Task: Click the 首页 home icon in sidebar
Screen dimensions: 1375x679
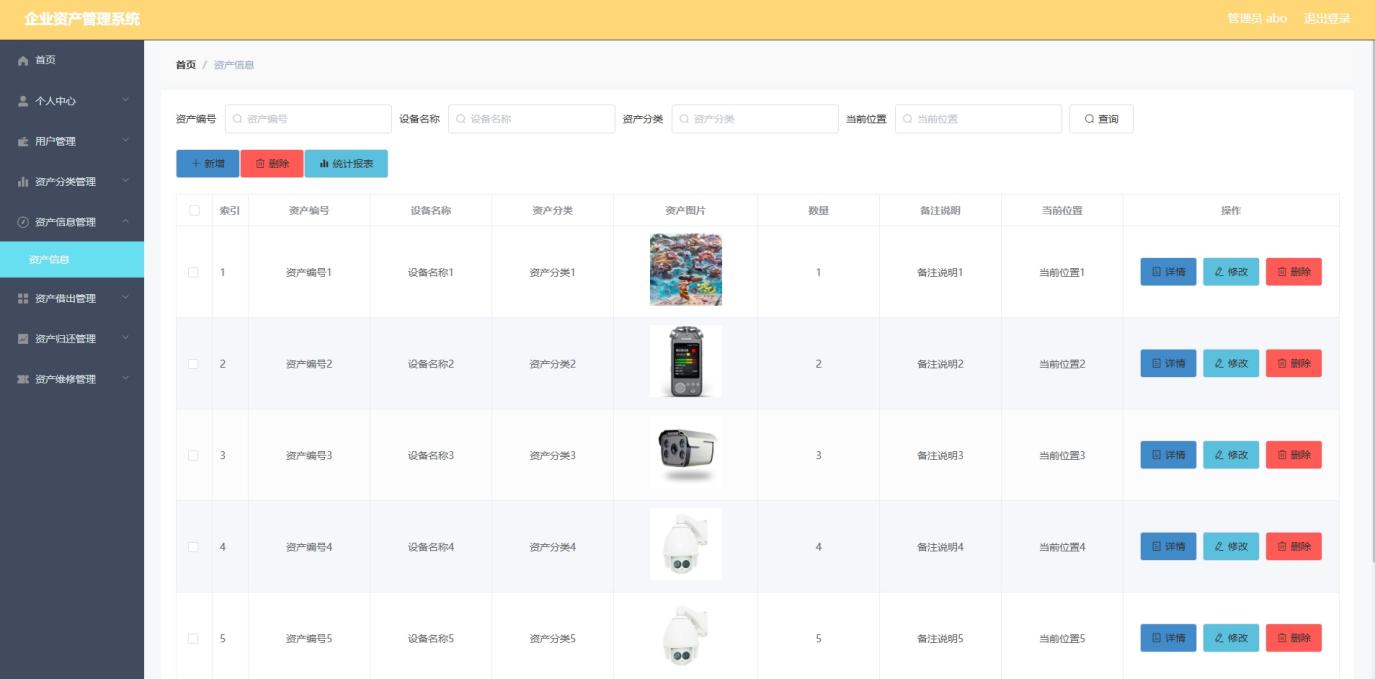Action: click(x=22, y=59)
